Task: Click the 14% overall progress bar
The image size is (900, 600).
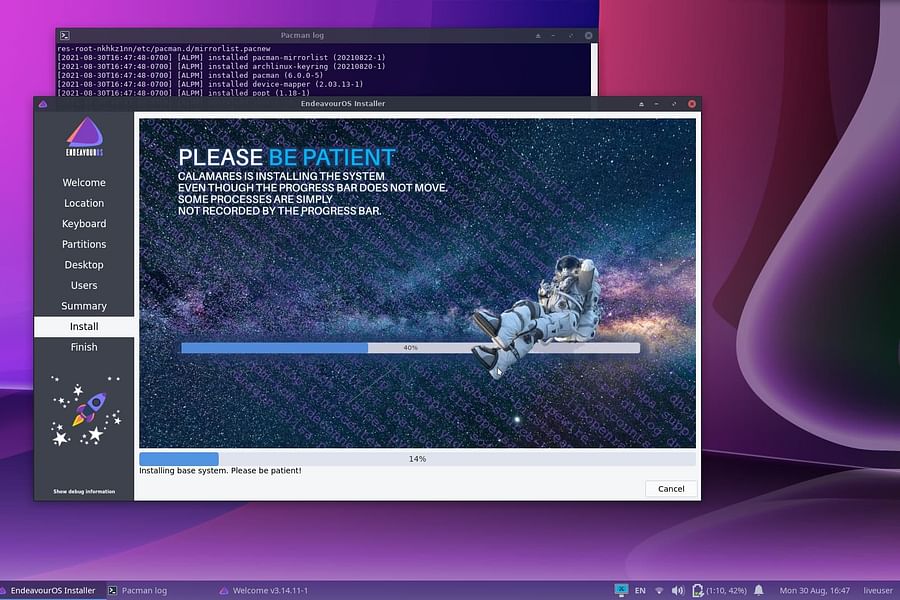Action: [x=416, y=458]
